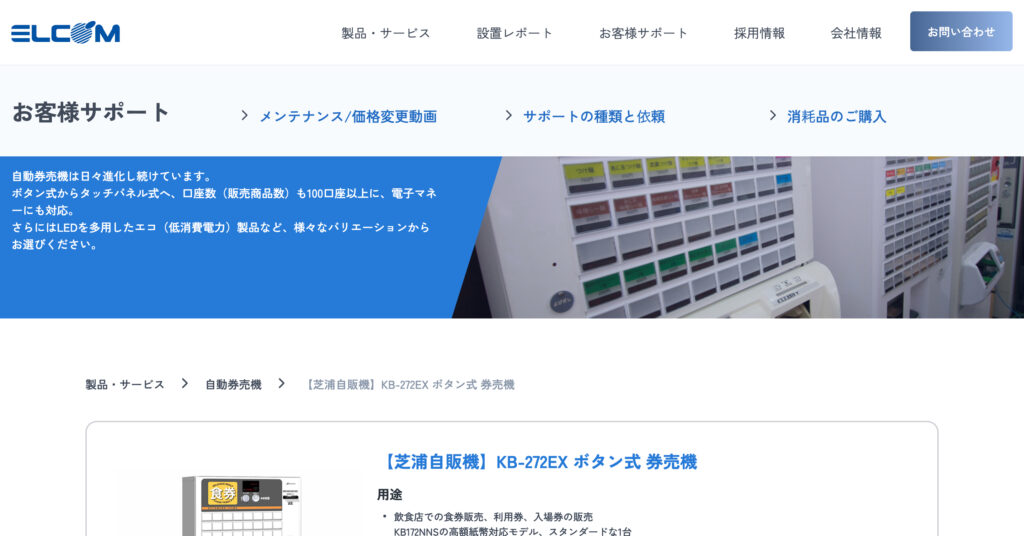Click the ELCOM logo
This screenshot has width=1024, height=536.
click(65, 32)
